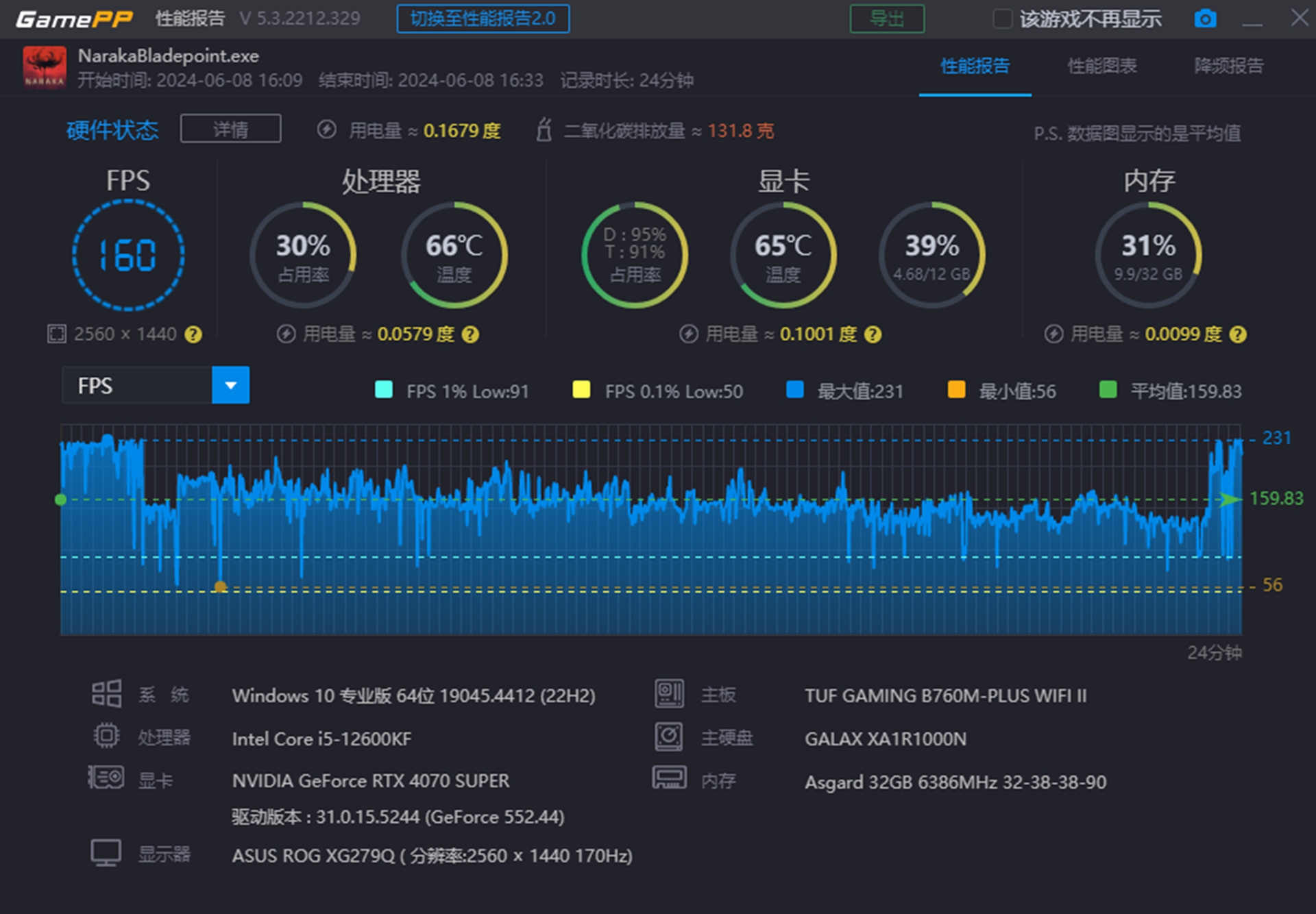Click 切换至性能报告2.0 switch button
The height and width of the screenshot is (914, 1316).
coord(483,18)
